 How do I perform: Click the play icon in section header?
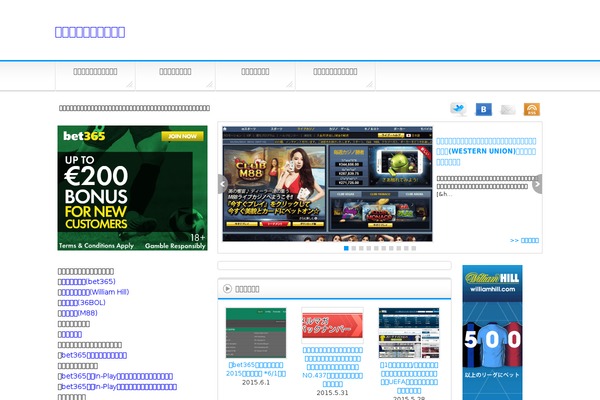tap(227, 289)
